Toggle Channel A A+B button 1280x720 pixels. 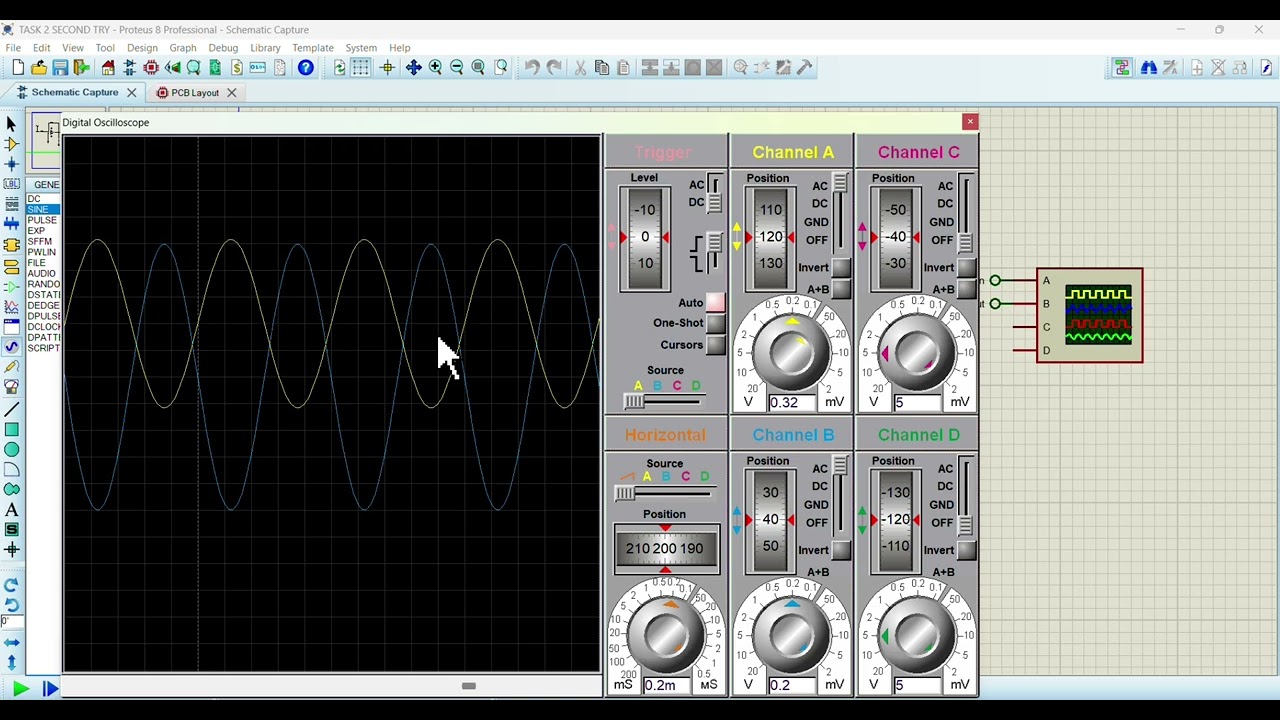coord(841,290)
